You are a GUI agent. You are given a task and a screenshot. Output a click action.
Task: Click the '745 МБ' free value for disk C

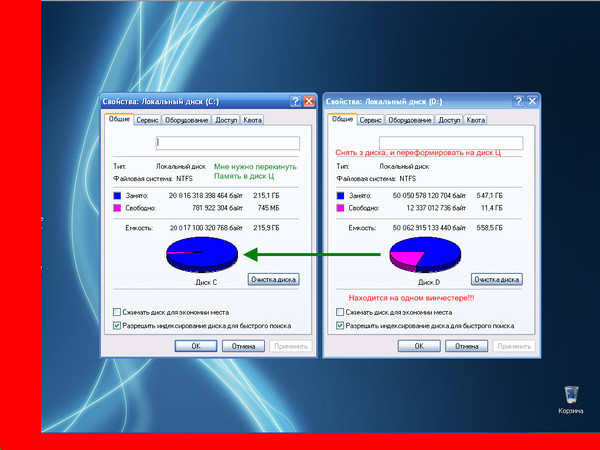(x=268, y=208)
